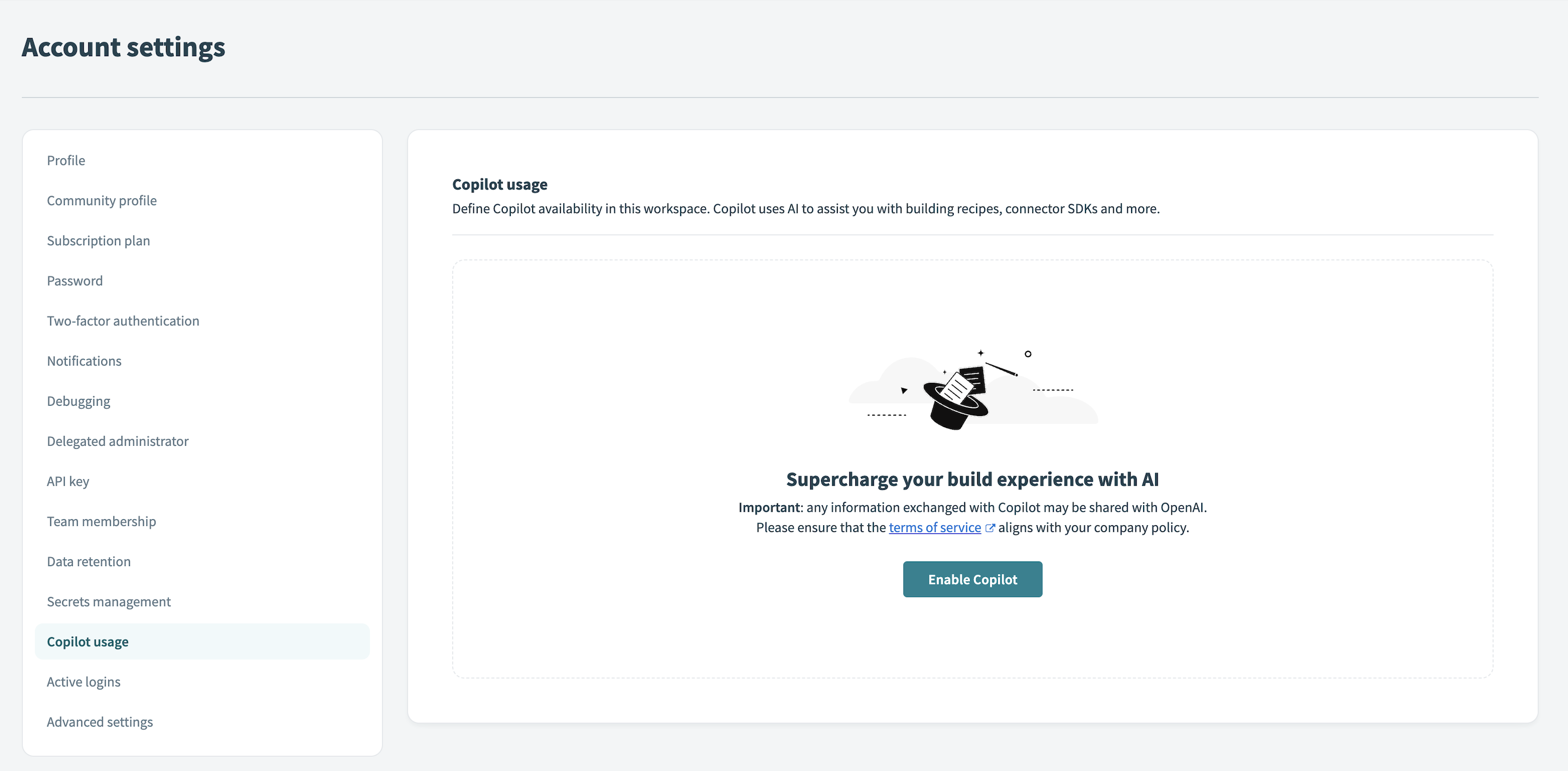Screen dimensions: 1568x771
Task: View the Active logins section
Action: (x=83, y=681)
